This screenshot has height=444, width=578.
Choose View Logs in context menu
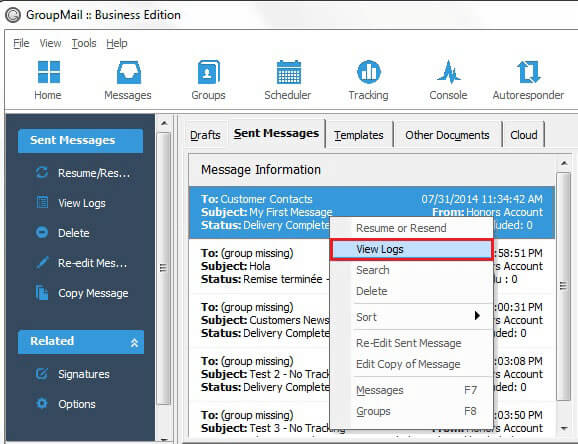[411, 249]
